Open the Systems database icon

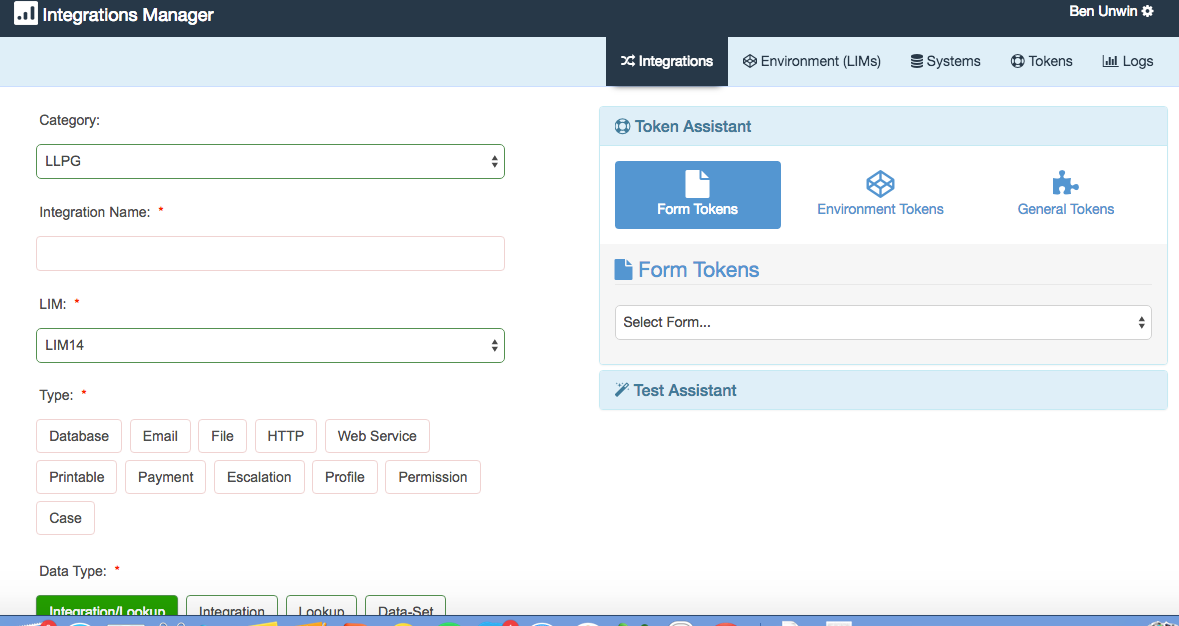click(x=915, y=61)
